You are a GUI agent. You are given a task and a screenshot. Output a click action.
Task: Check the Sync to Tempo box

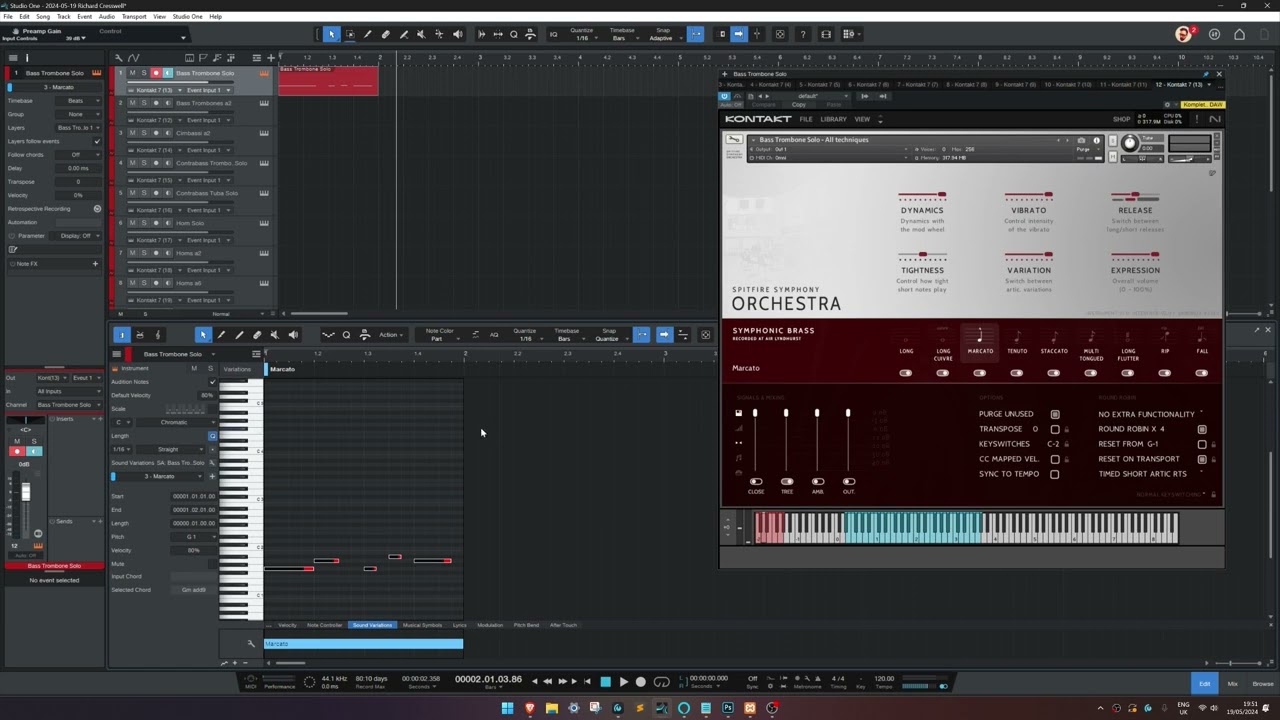tap(1054, 474)
